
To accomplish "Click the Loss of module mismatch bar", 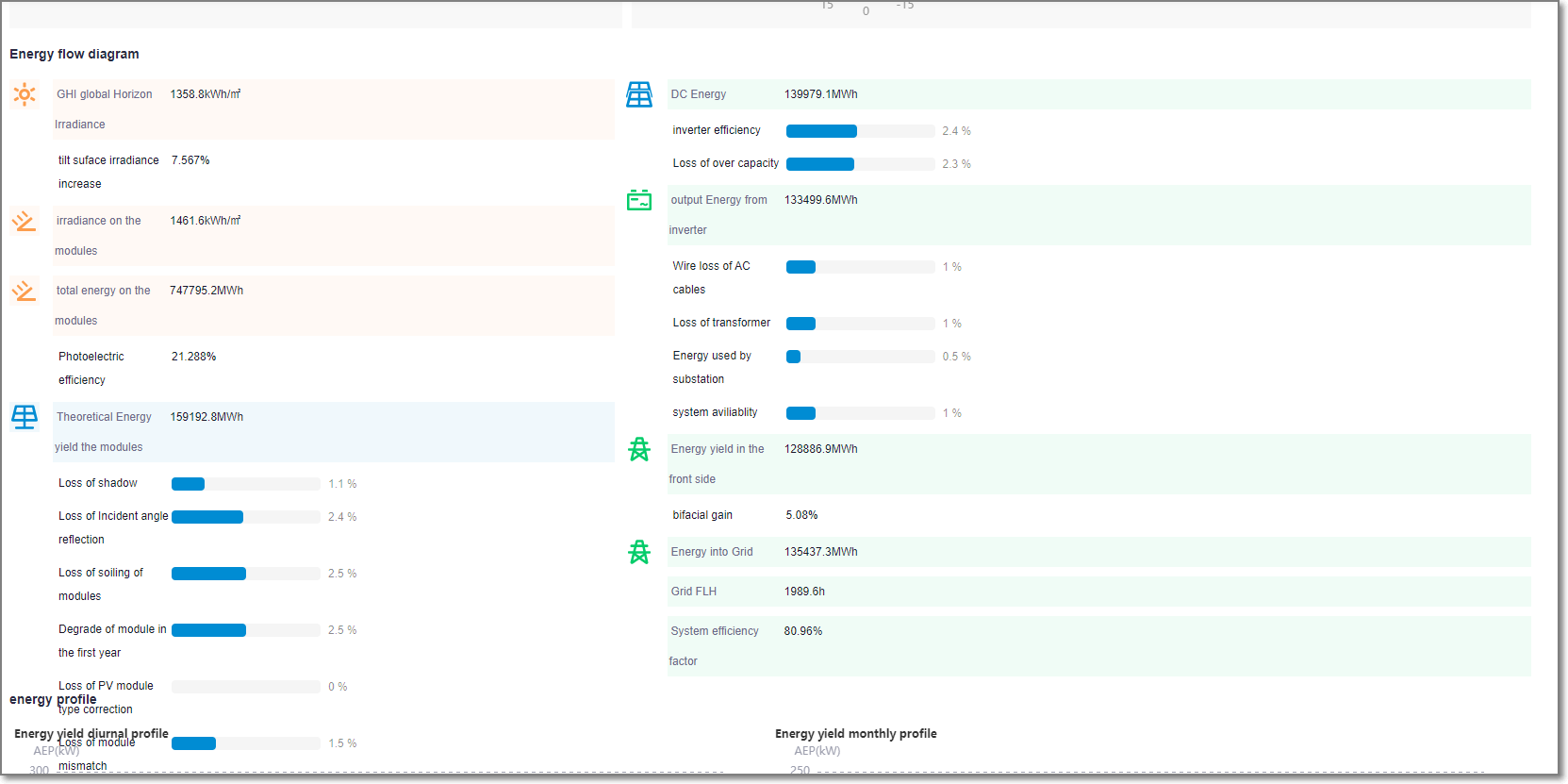I will [246, 743].
